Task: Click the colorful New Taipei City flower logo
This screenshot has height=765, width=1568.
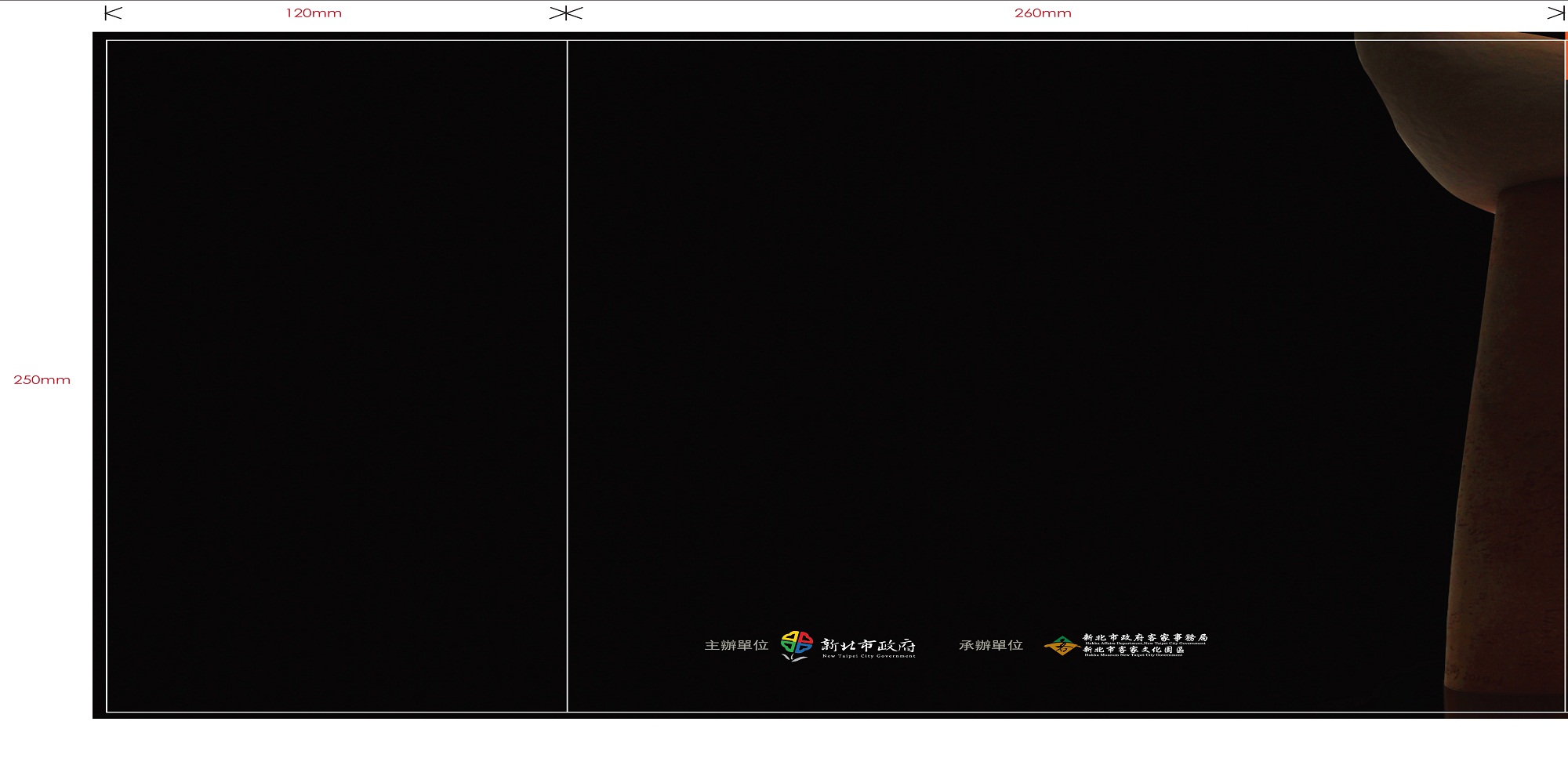Action: [x=797, y=646]
